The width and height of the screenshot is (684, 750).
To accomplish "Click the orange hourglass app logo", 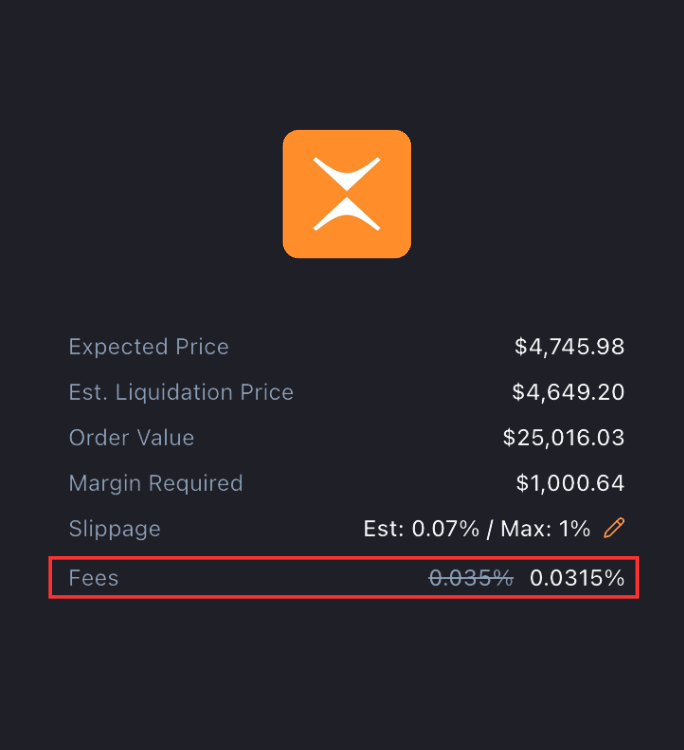I will [346, 194].
